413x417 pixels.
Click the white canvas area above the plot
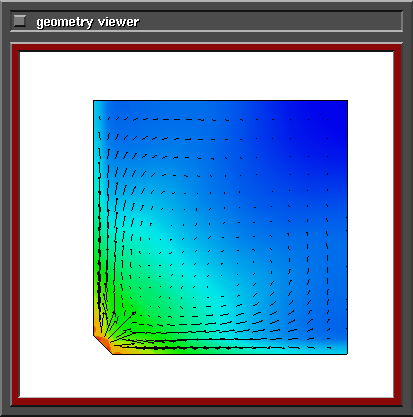point(207,76)
